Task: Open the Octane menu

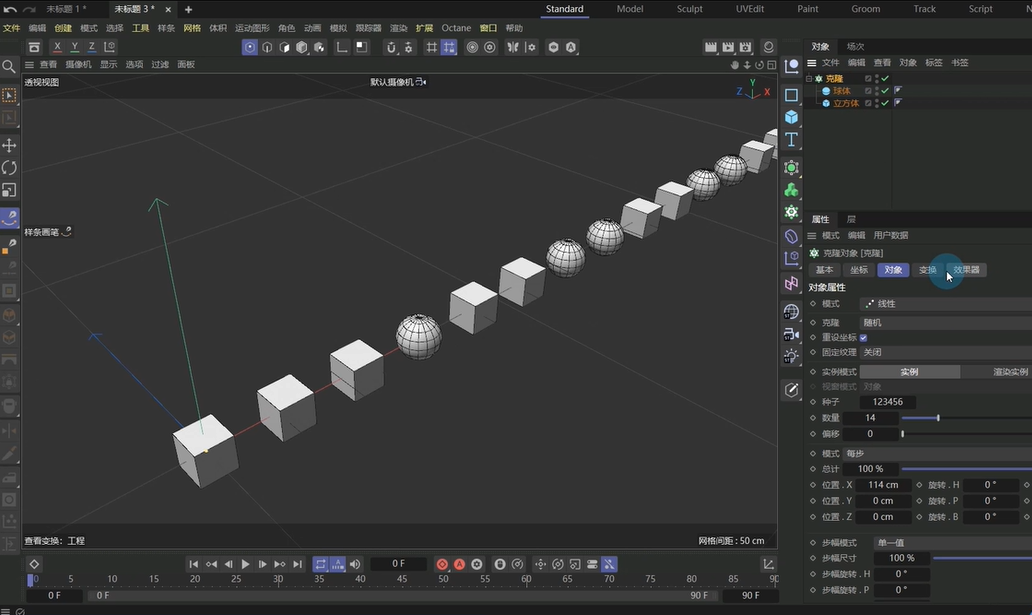Action: (456, 28)
